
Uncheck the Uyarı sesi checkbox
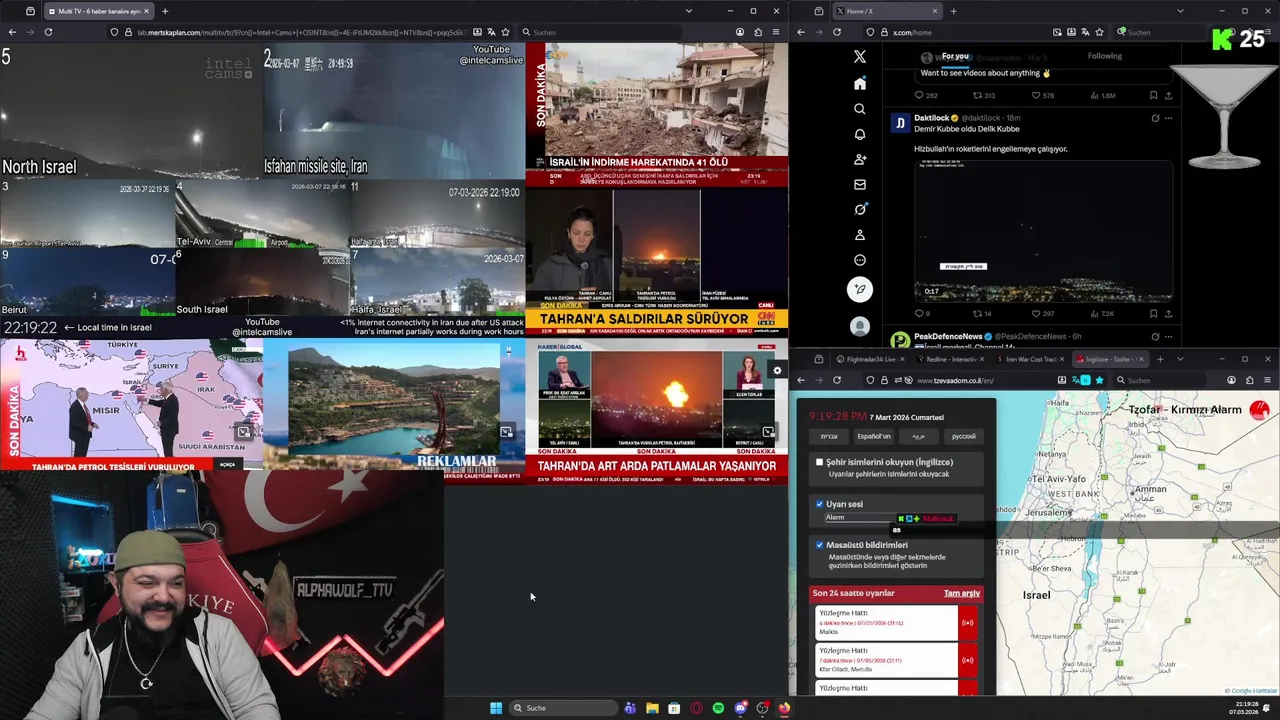[820, 504]
